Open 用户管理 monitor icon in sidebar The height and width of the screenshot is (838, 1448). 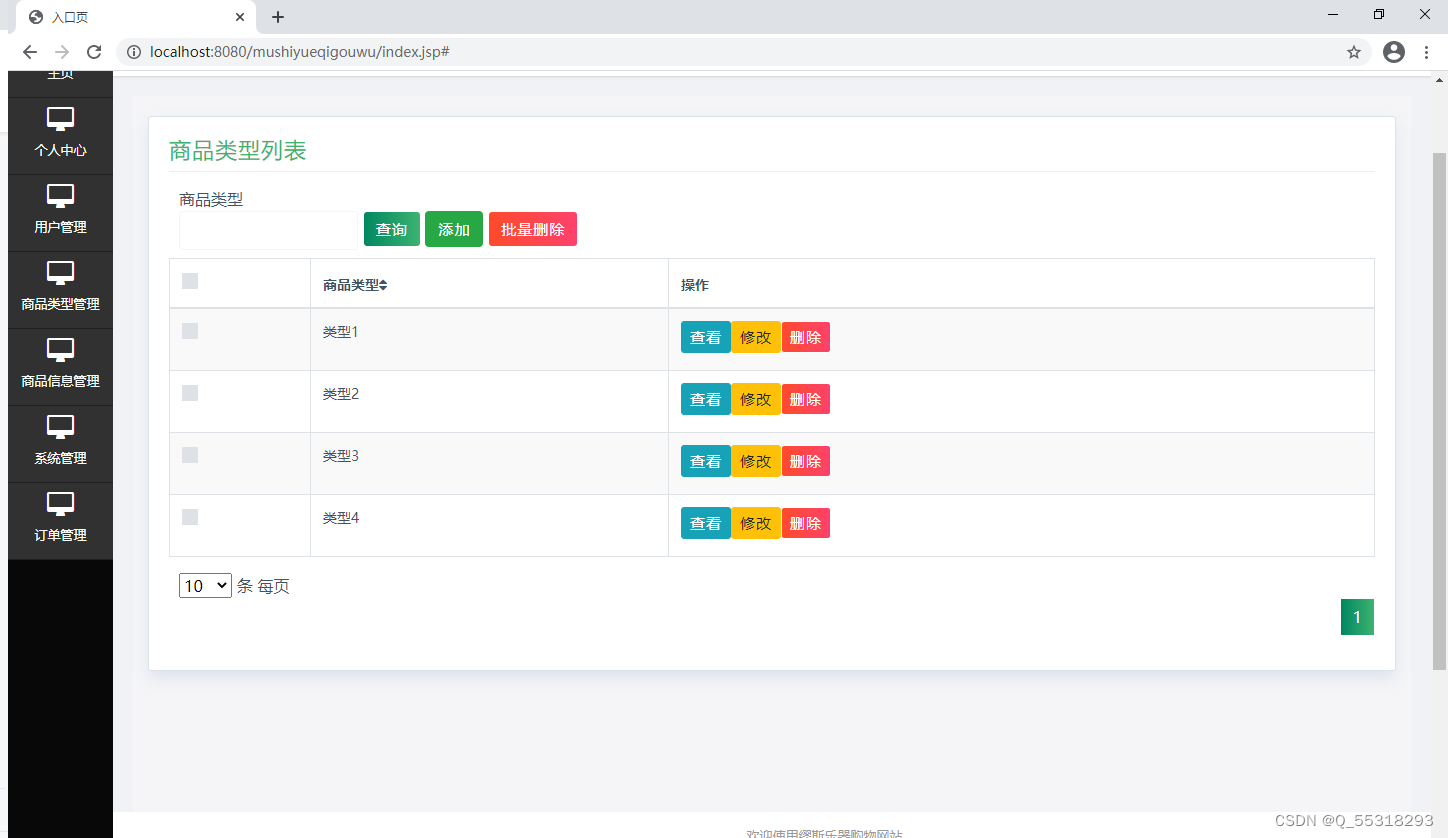pos(60,196)
